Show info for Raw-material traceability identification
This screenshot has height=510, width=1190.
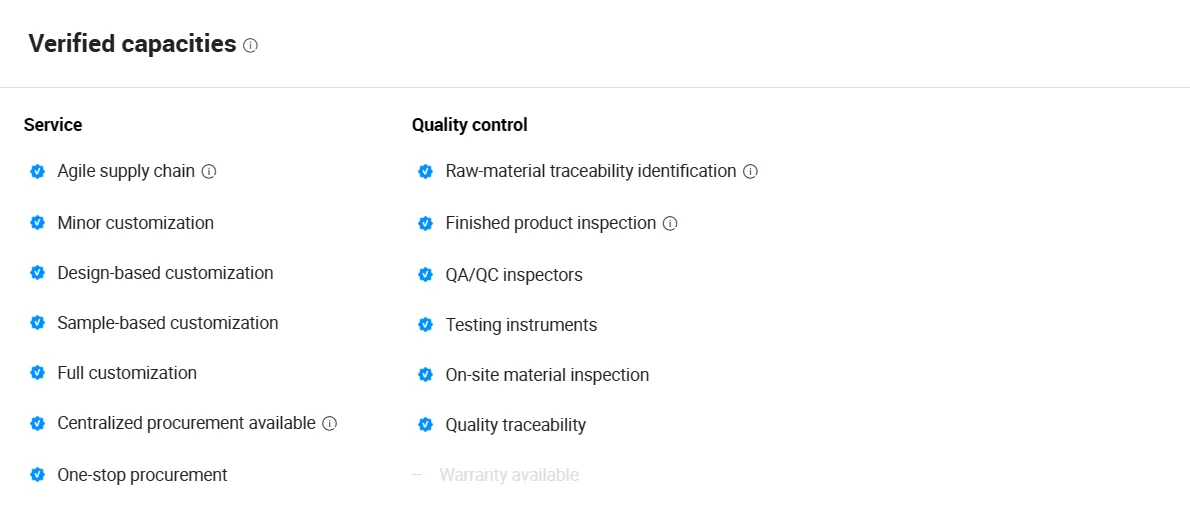751,172
